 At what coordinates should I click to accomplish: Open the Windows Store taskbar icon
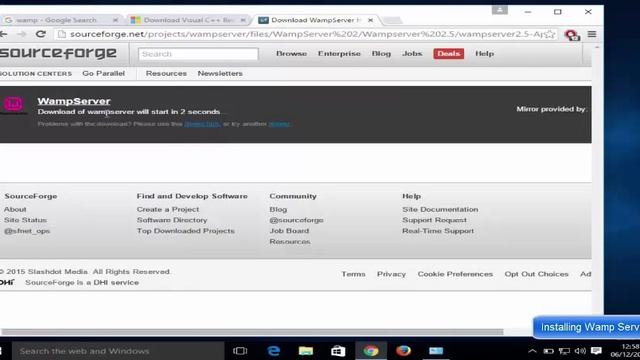pos(338,351)
